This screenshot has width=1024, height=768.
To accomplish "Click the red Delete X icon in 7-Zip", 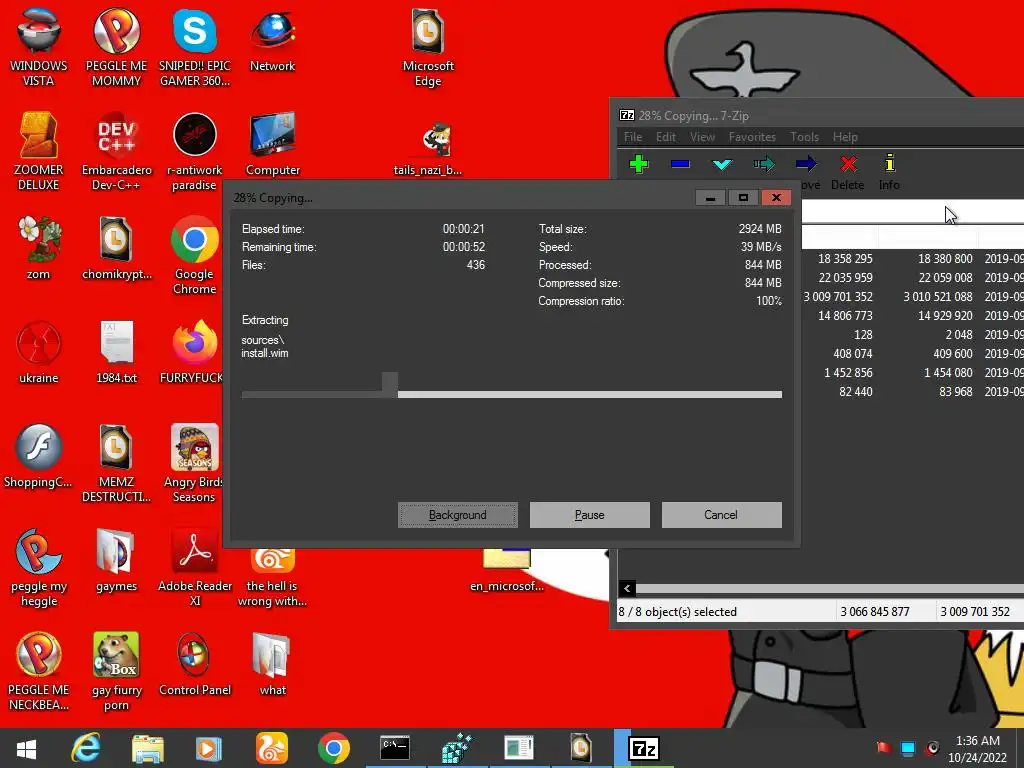I will (x=848, y=164).
